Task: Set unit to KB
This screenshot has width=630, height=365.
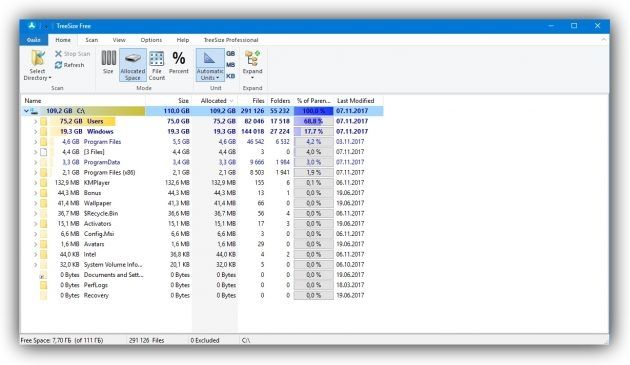Action: point(231,76)
